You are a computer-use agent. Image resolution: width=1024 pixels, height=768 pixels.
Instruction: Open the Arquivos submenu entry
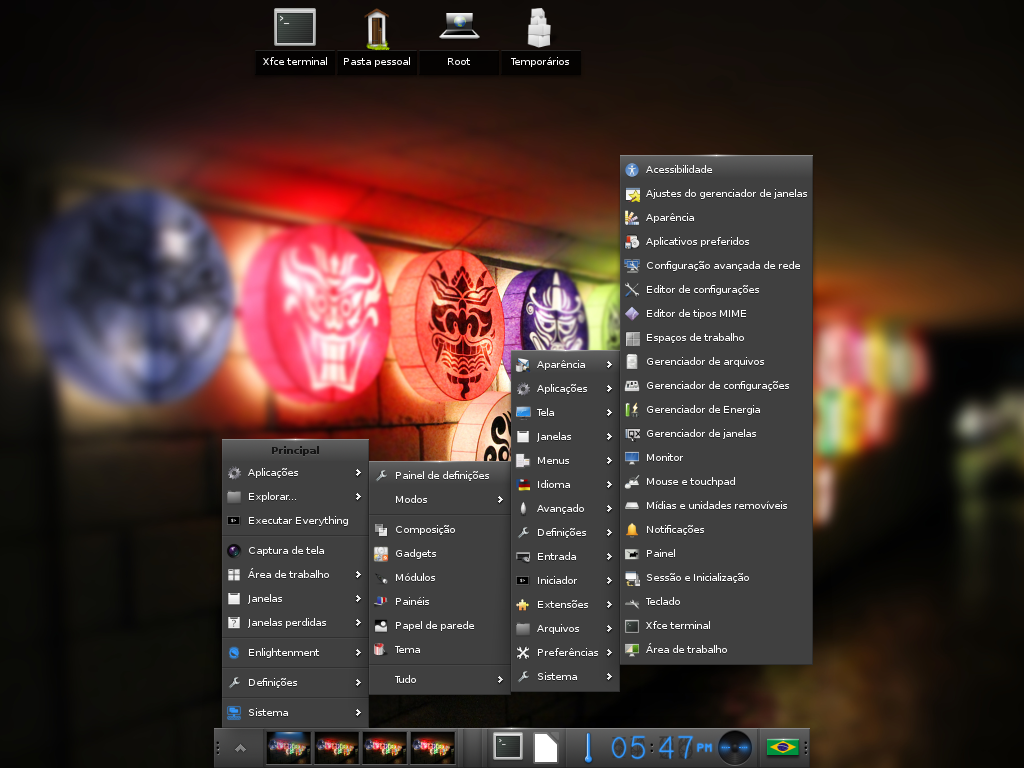point(565,629)
